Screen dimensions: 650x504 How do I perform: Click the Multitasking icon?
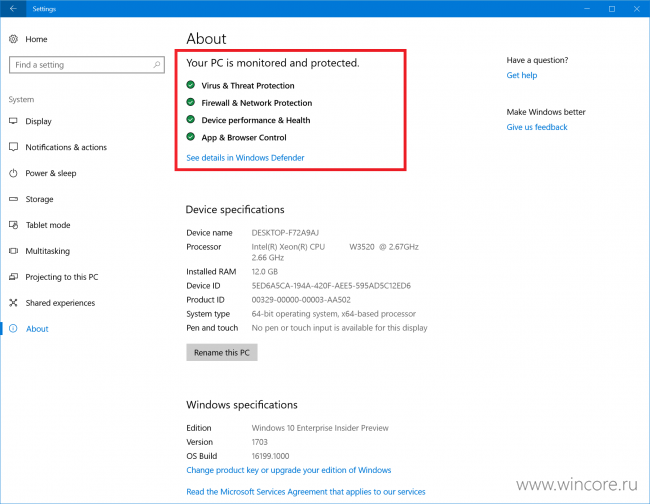point(13,251)
